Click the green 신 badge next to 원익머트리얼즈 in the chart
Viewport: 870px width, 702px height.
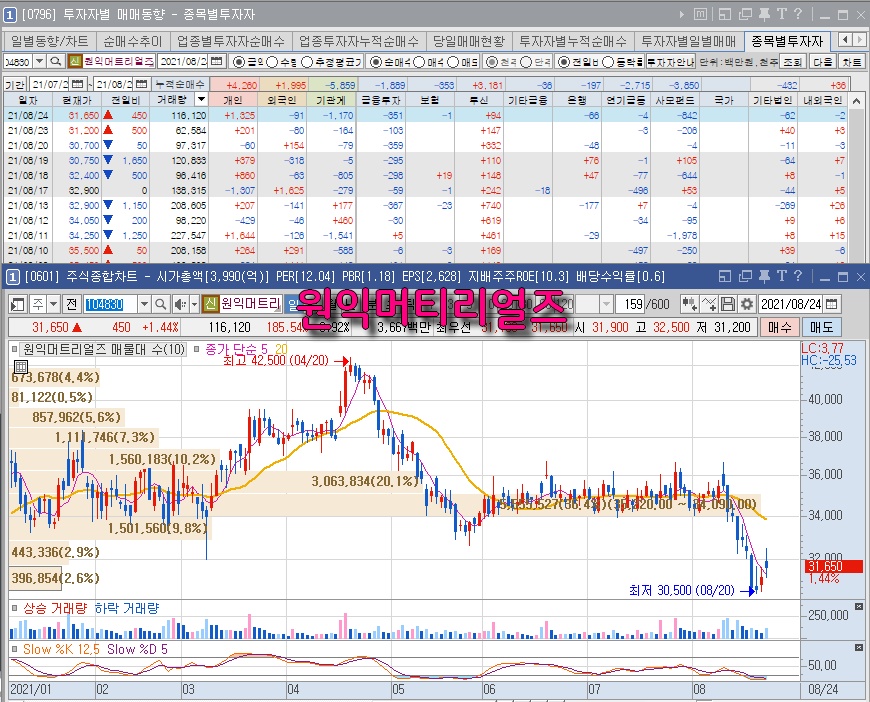coord(210,304)
